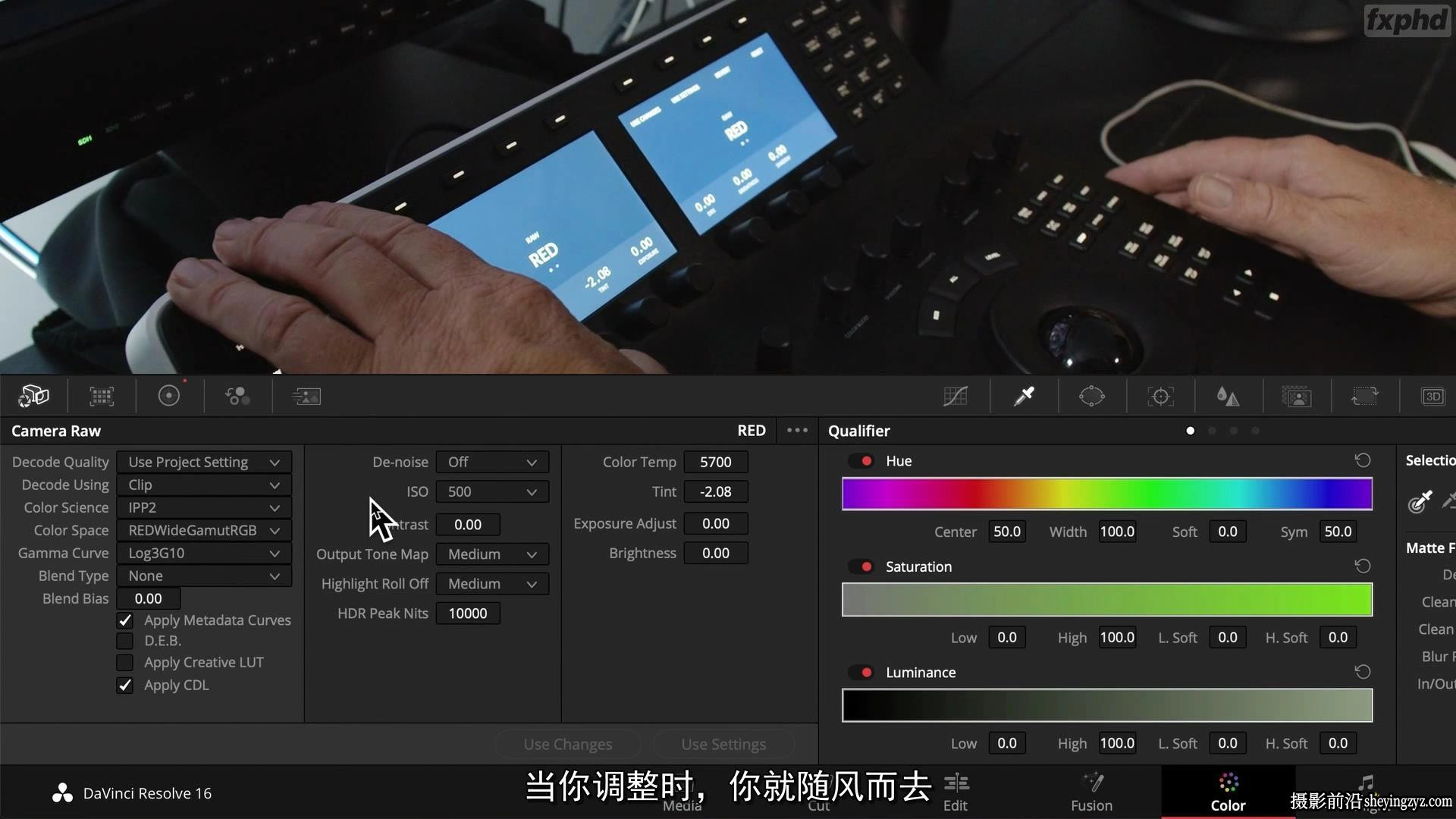The height and width of the screenshot is (819, 1456).
Task: Reset the Hue qualifier
Action: (1363, 460)
